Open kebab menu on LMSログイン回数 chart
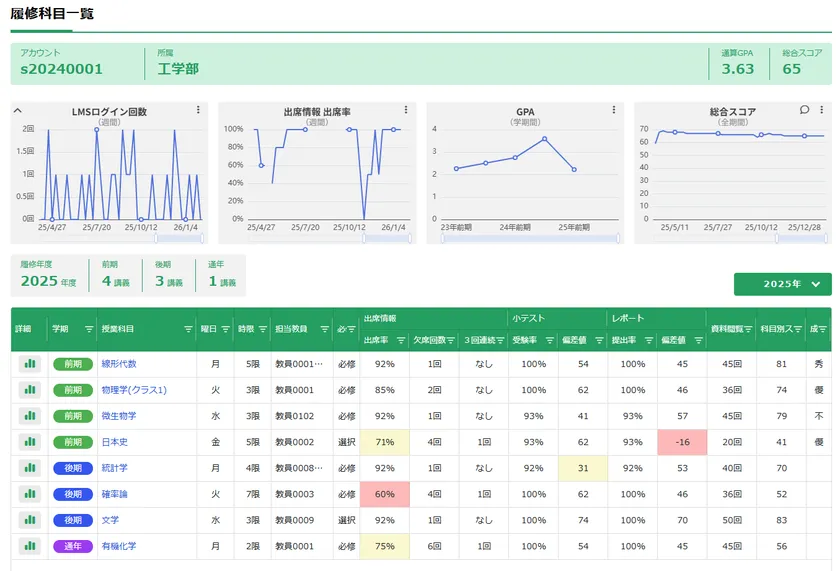The height and width of the screenshot is (571, 840). point(198,110)
